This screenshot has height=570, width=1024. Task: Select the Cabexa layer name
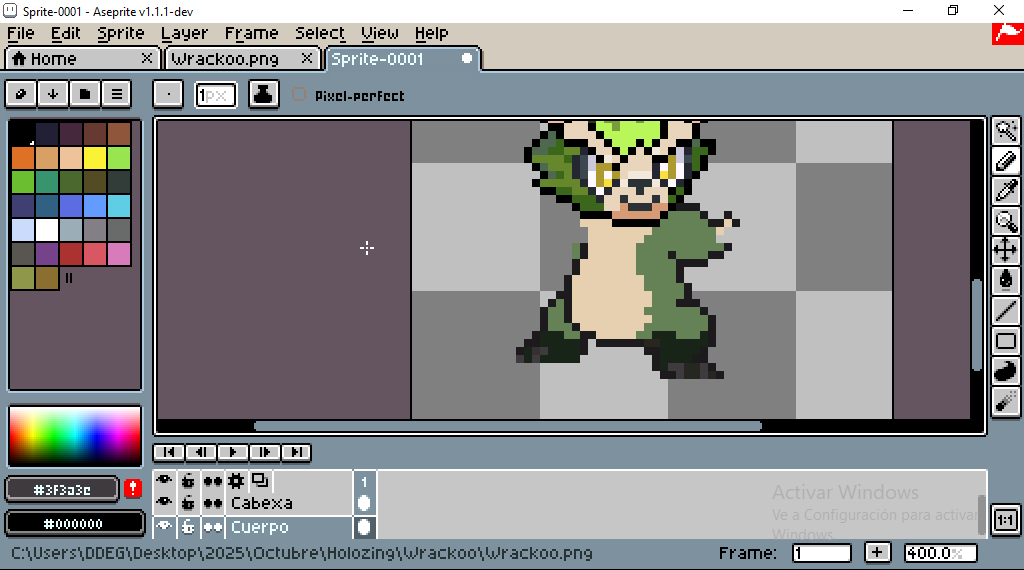(x=262, y=503)
